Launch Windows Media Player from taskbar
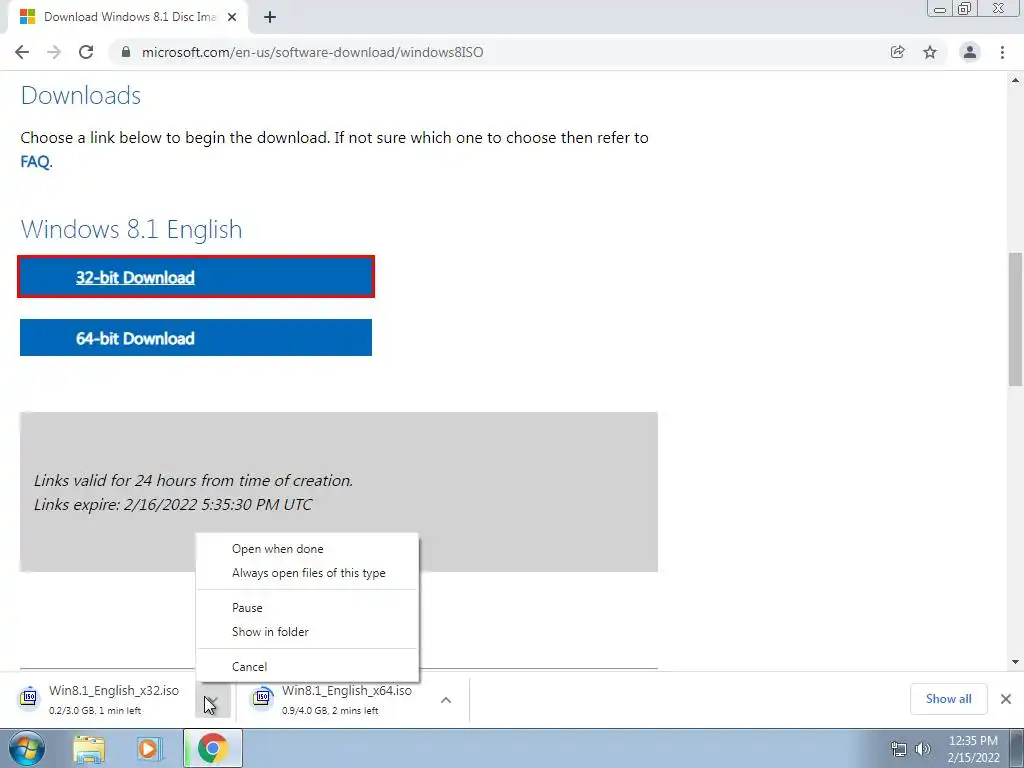Viewport: 1024px width, 768px height. pos(148,749)
